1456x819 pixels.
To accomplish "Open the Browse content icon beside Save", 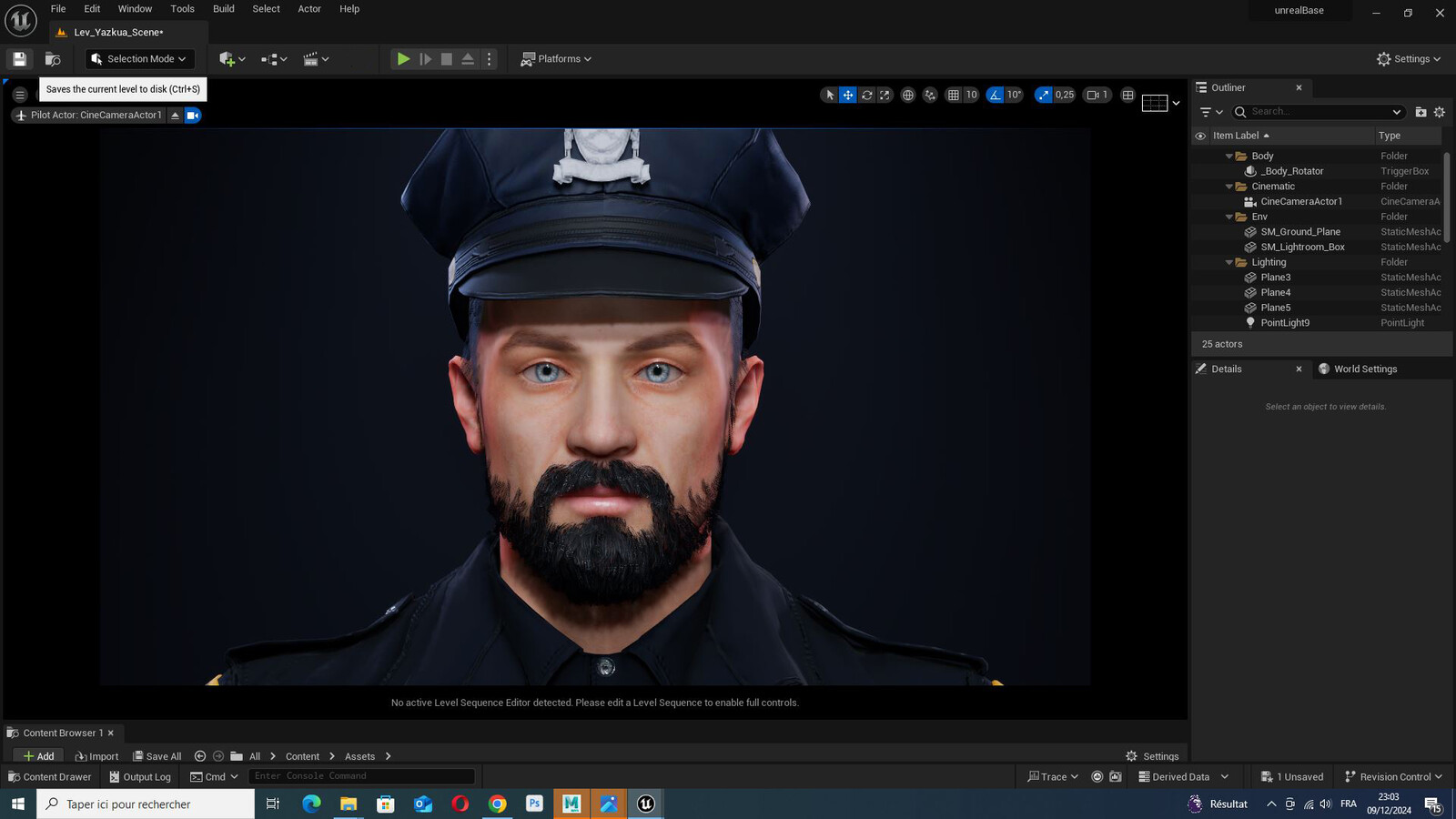I will click(x=53, y=59).
